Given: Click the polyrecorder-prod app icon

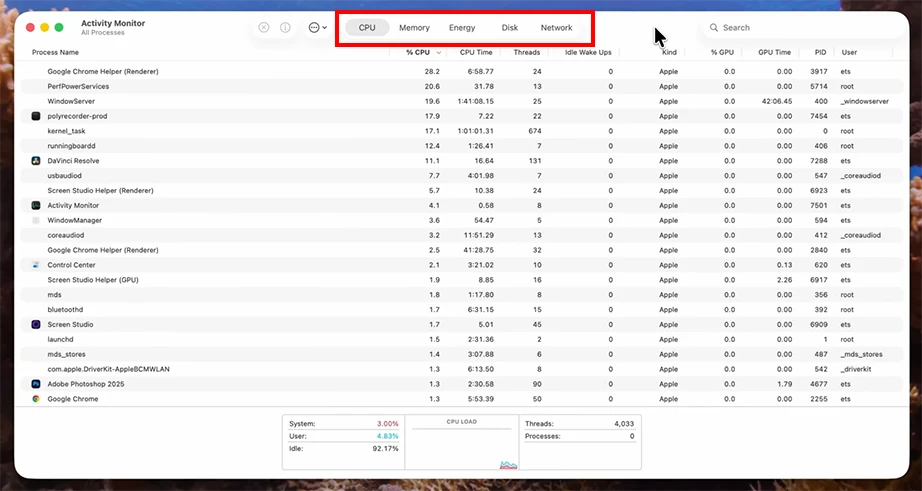Looking at the screenshot, I should 36,116.
